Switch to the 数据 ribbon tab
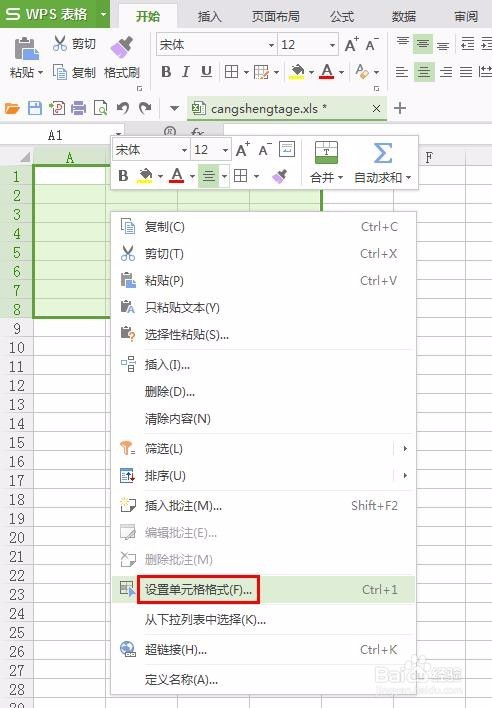 pos(404,17)
